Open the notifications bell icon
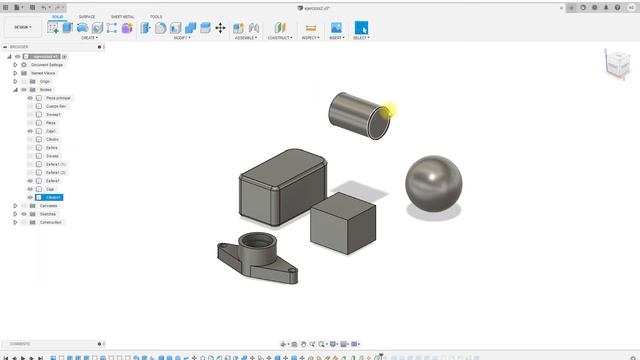640x360 pixels. click(606, 7)
